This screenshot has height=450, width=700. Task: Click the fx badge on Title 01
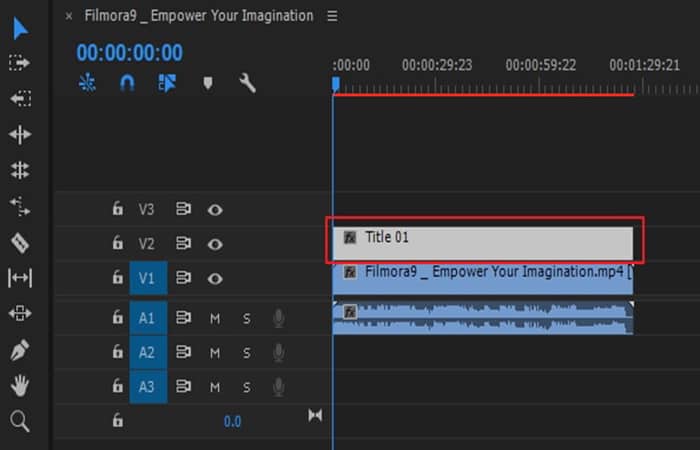350,238
